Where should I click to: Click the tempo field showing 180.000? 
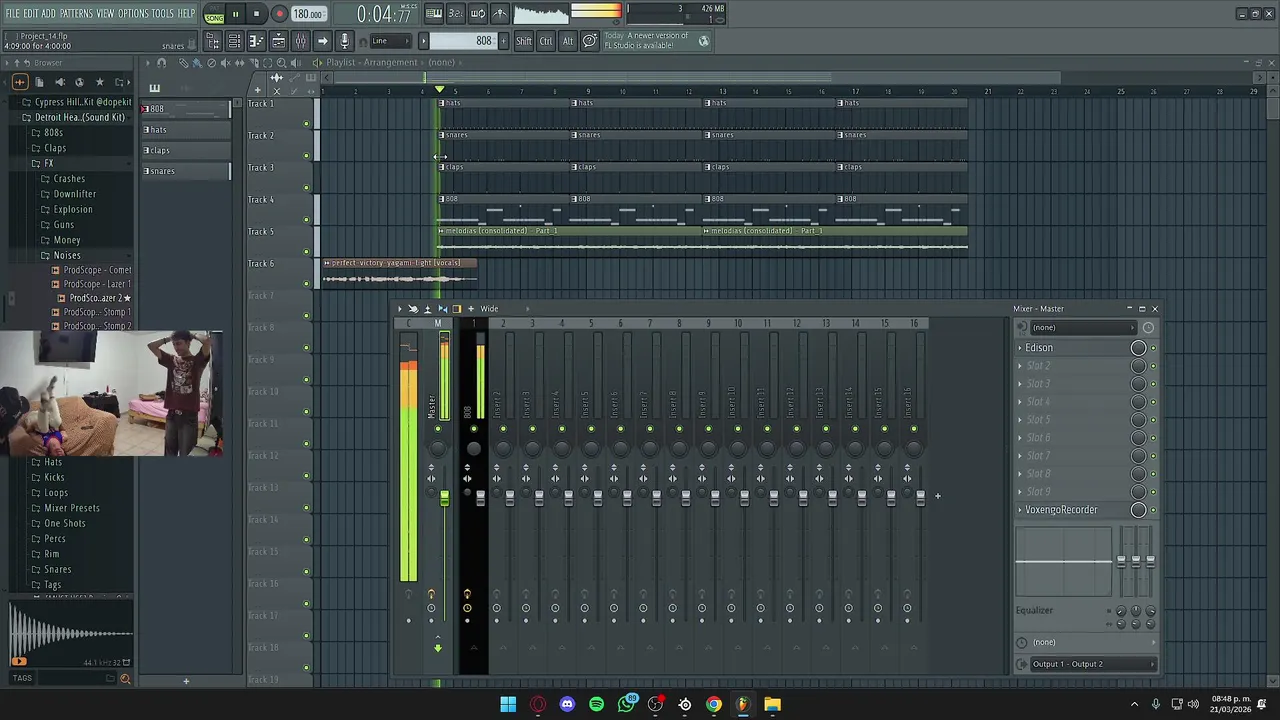(x=308, y=15)
